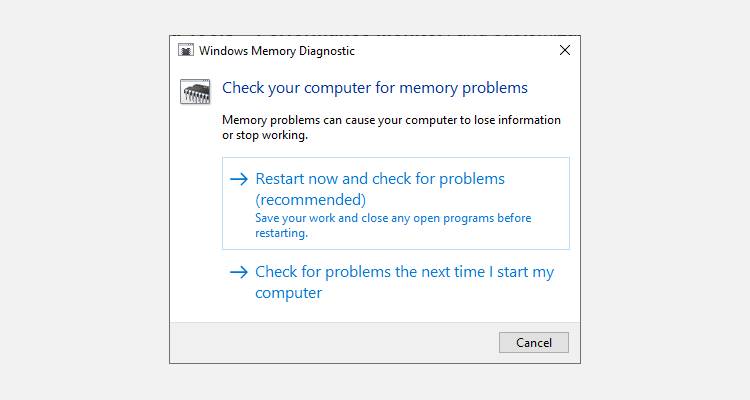Click the large memory chip icon beside heading
The image size is (750, 400).
(x=194, y=91)
